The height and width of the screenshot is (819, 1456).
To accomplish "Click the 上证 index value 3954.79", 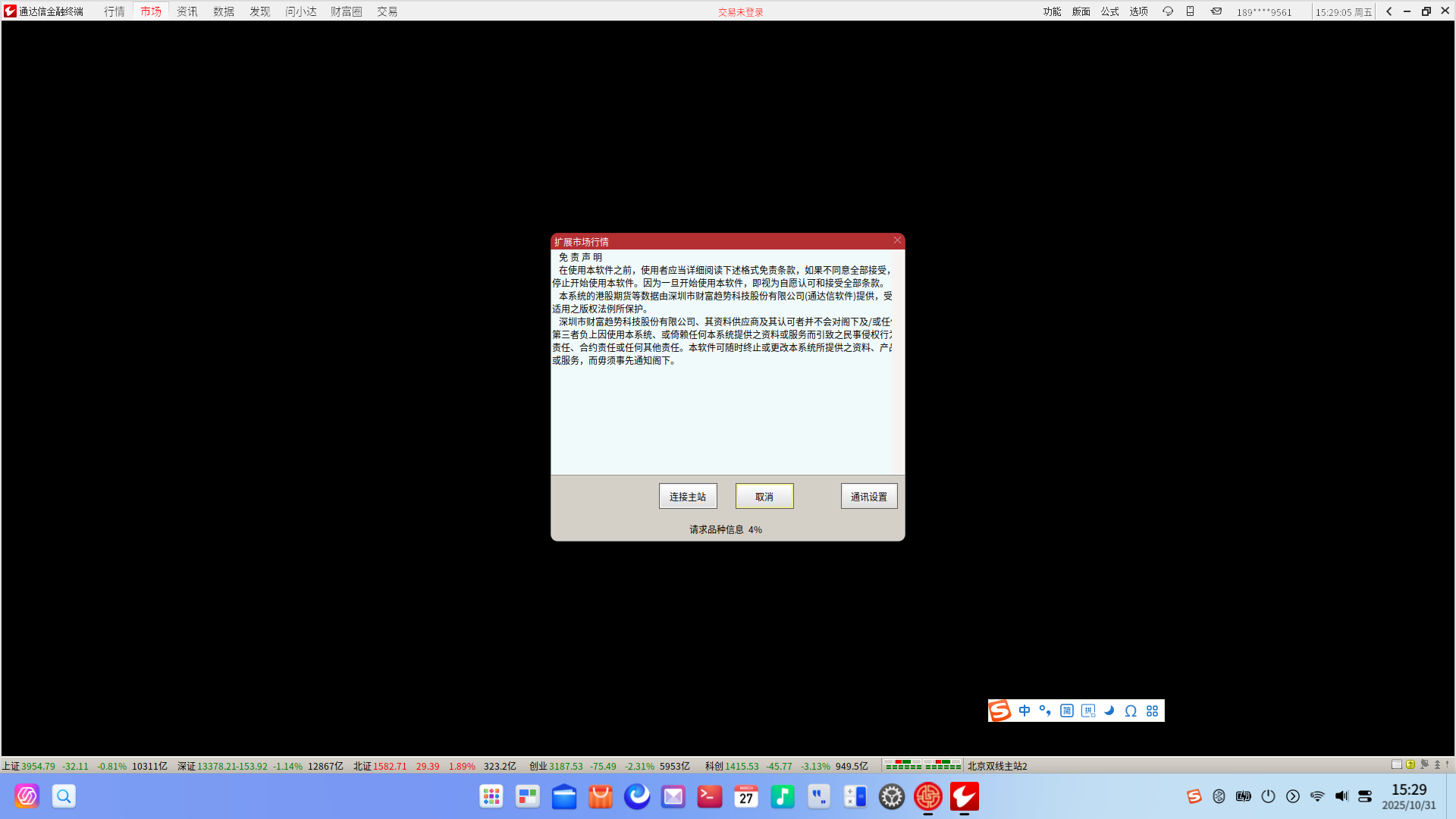I will click(38, 766).
